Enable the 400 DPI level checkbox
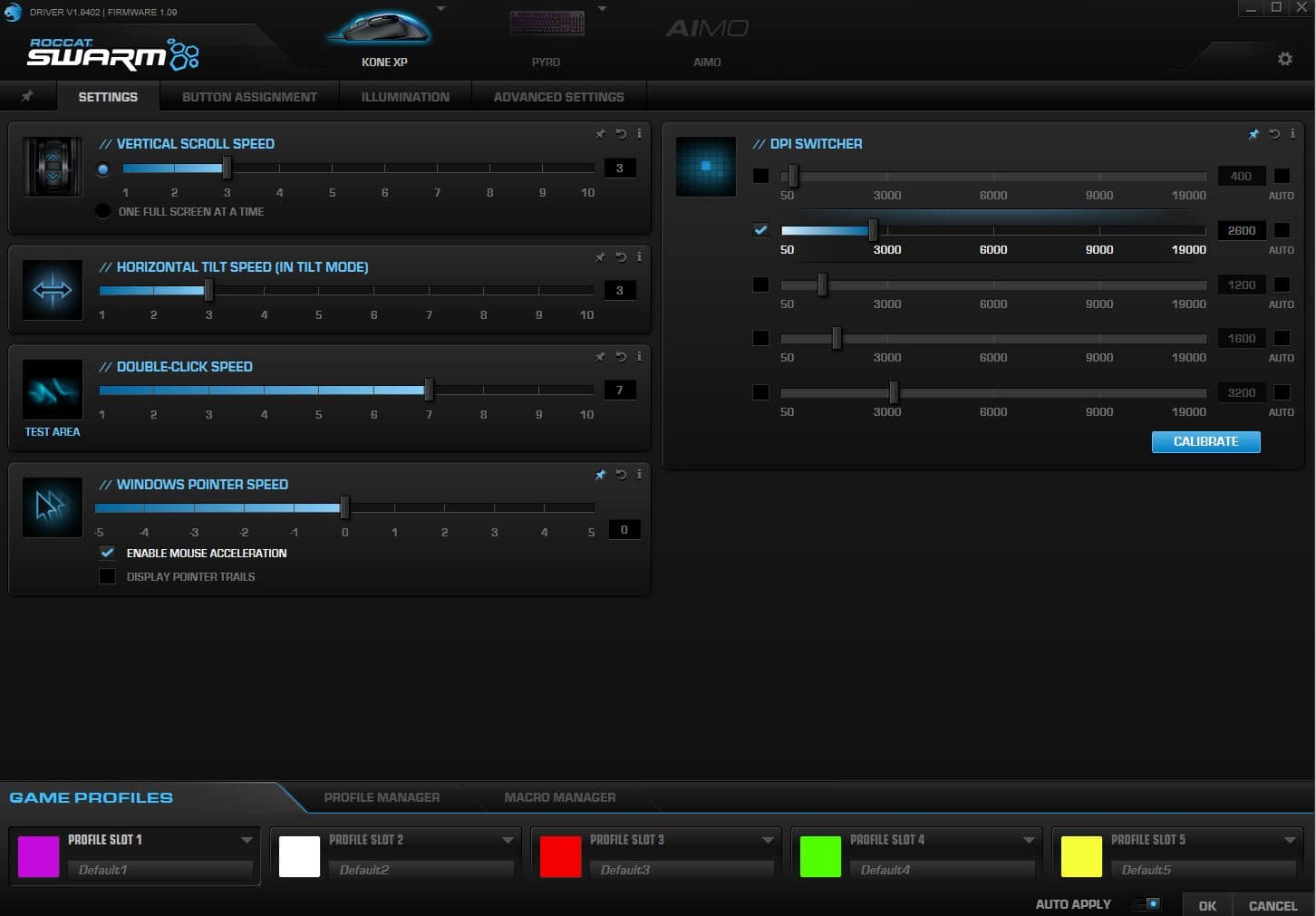This screenshot has width=1316, height=916. [x=760, y=176]
